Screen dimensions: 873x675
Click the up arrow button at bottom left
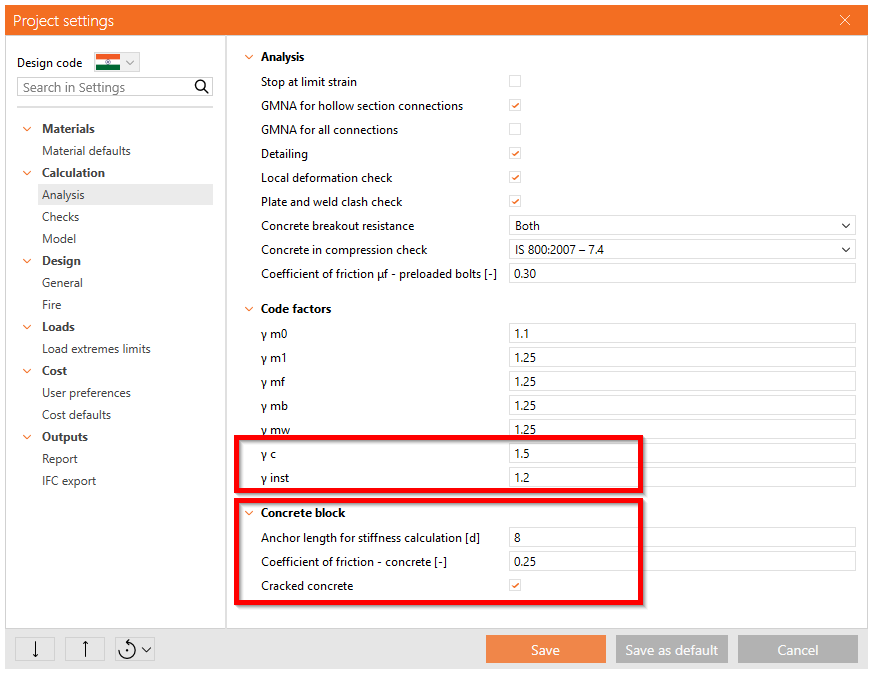point(85,649)
